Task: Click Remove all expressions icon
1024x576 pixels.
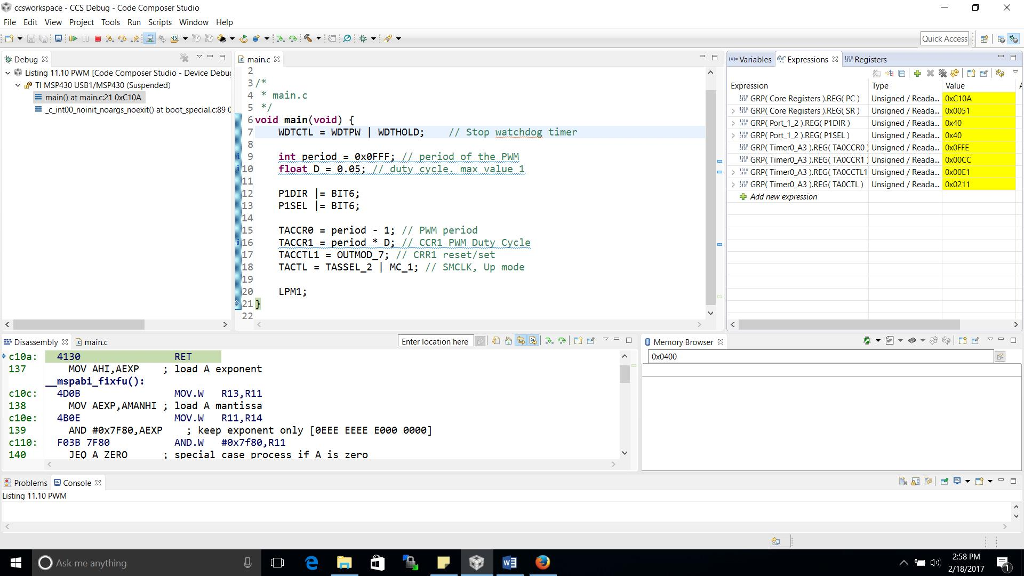Action: (942, 73)
